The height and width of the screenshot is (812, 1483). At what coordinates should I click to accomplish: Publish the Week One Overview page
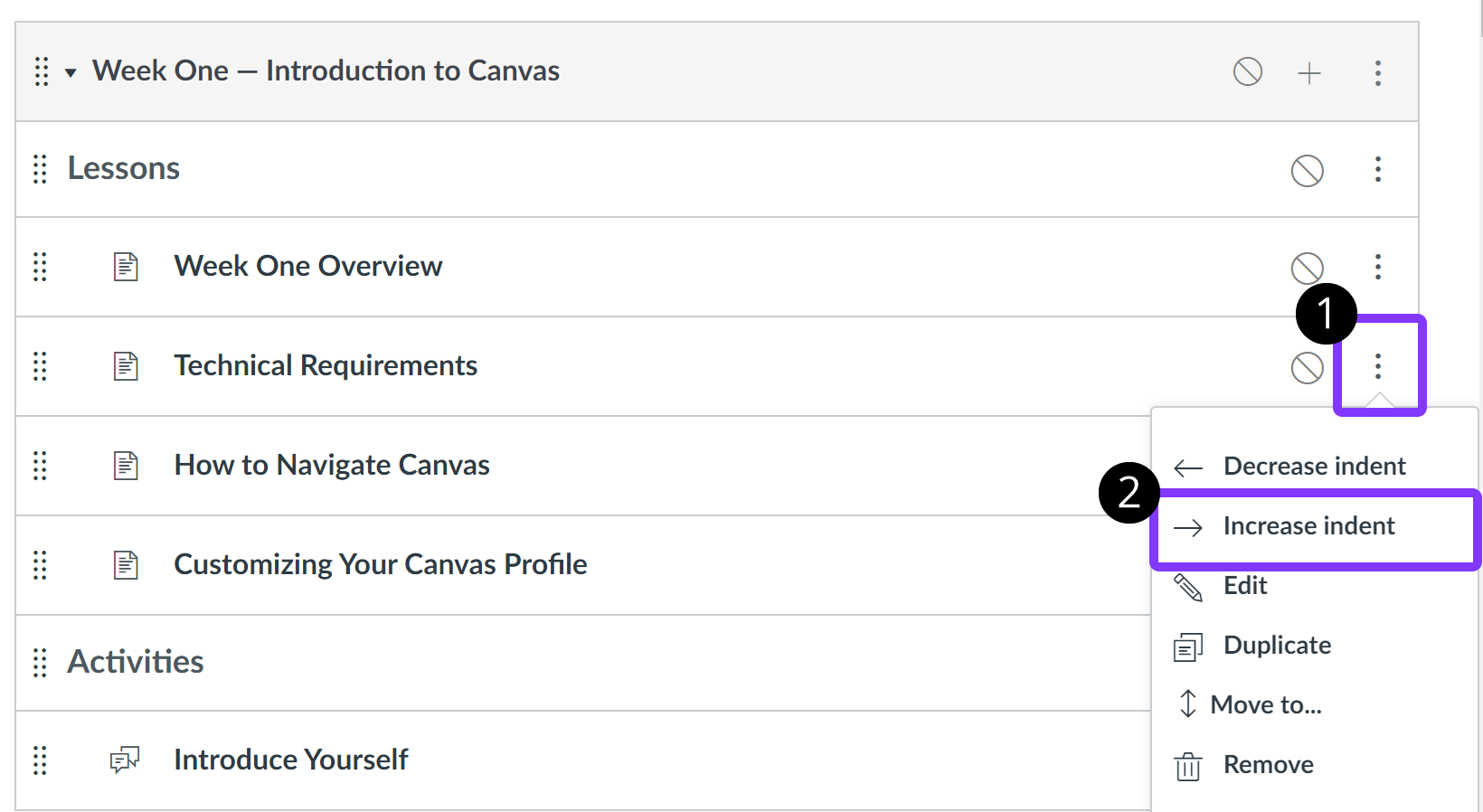tap(1308, 269)
